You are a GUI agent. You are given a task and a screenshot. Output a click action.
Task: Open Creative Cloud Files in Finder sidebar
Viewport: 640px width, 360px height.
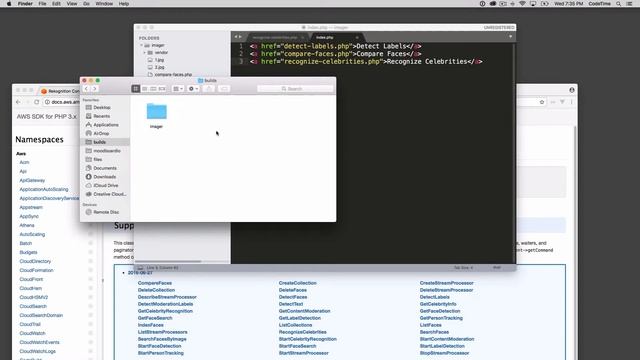[105, 194]
